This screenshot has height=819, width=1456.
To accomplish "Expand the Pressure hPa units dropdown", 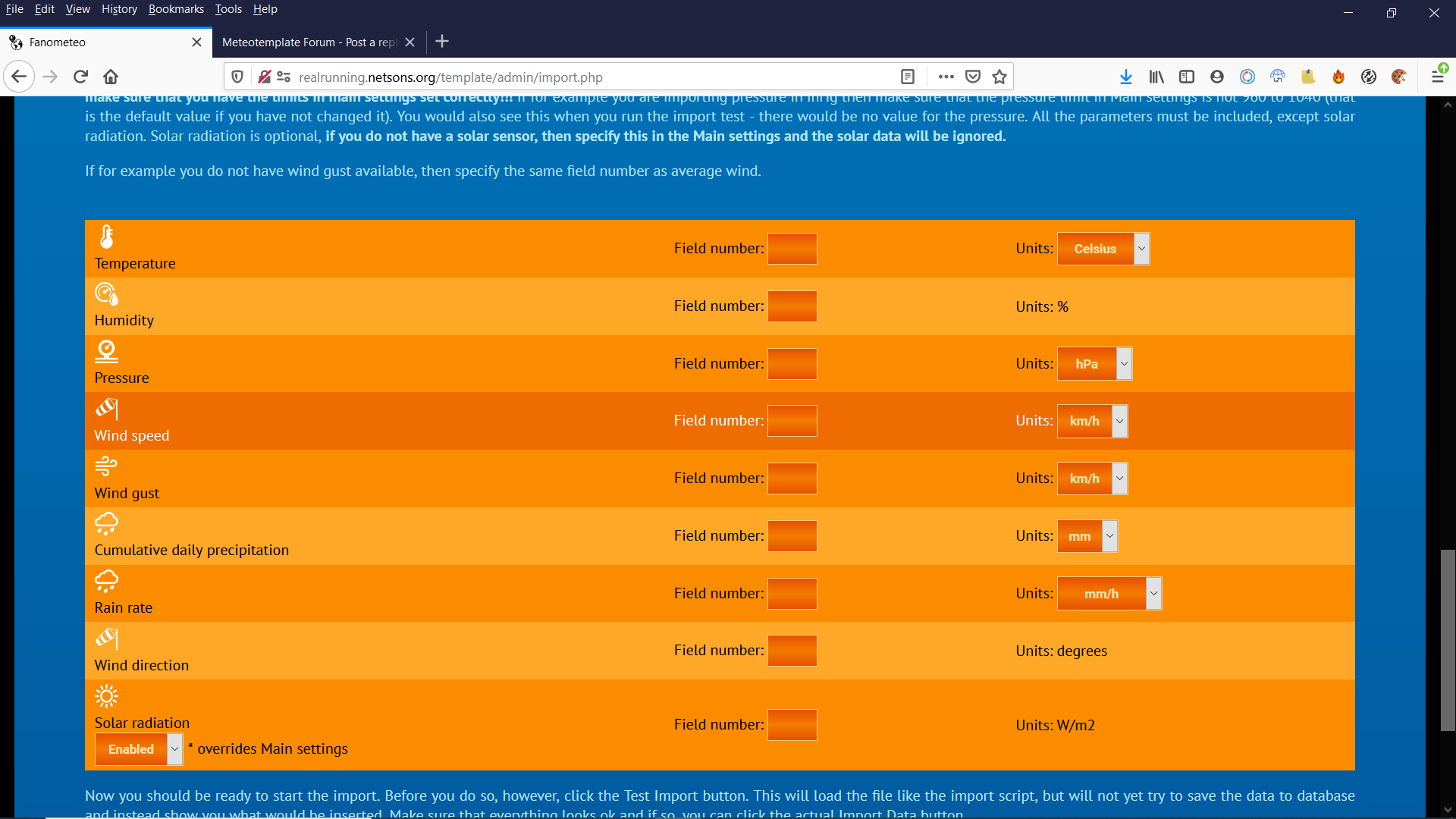I will pos(1094,364).
